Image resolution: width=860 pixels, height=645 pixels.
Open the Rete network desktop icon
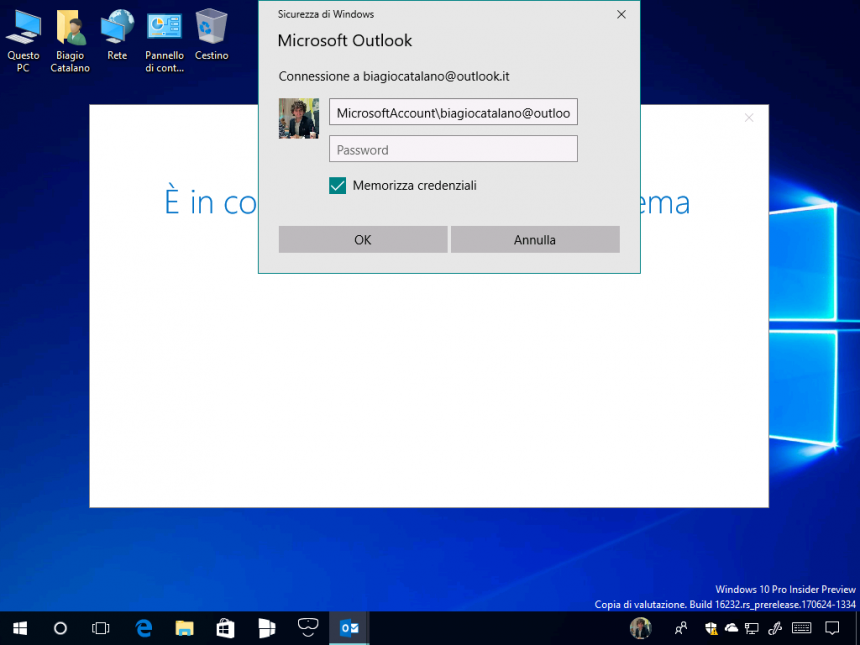tap(117, 35)
